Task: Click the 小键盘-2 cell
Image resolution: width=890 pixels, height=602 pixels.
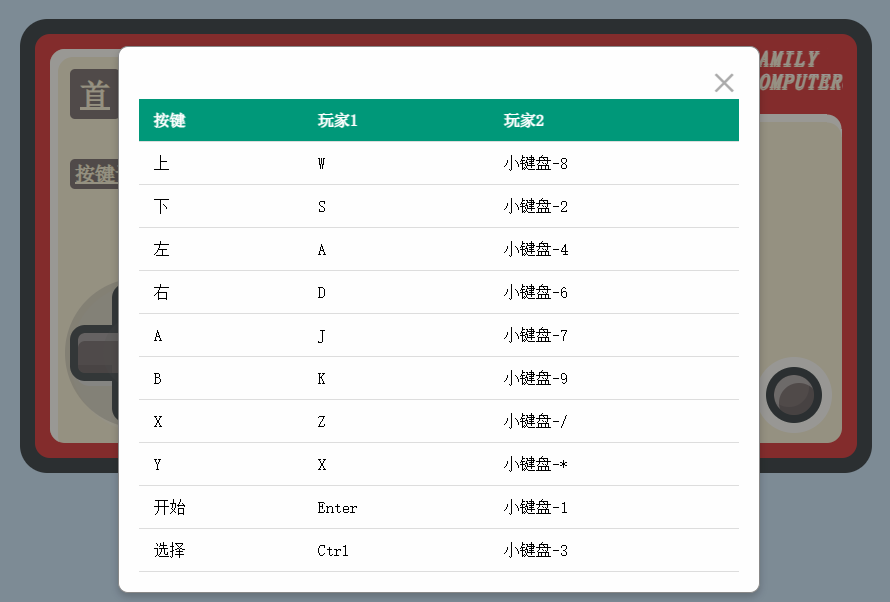Action: pos(535,207)
